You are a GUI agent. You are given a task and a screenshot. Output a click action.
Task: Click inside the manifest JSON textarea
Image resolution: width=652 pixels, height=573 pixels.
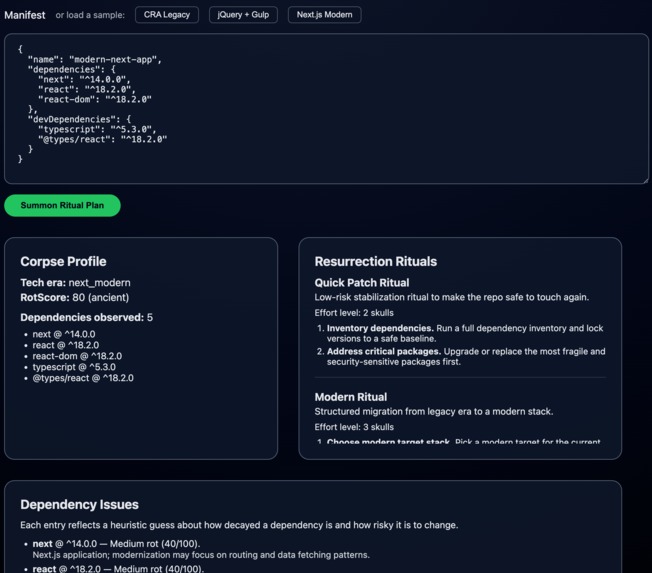[x=326, y=109]
